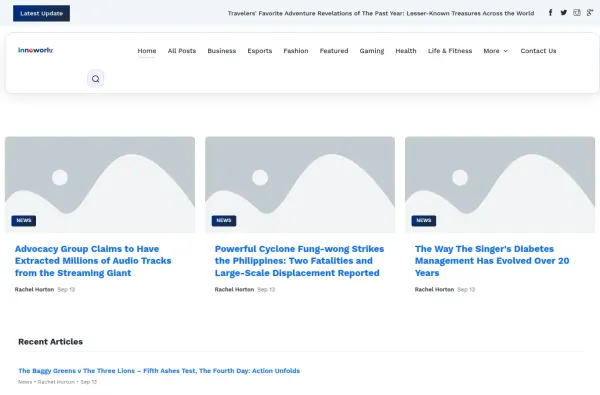The height and width of the screenshot is (395, 600).
Task: Click News category under Baggy Greens article
Action: 25,382
